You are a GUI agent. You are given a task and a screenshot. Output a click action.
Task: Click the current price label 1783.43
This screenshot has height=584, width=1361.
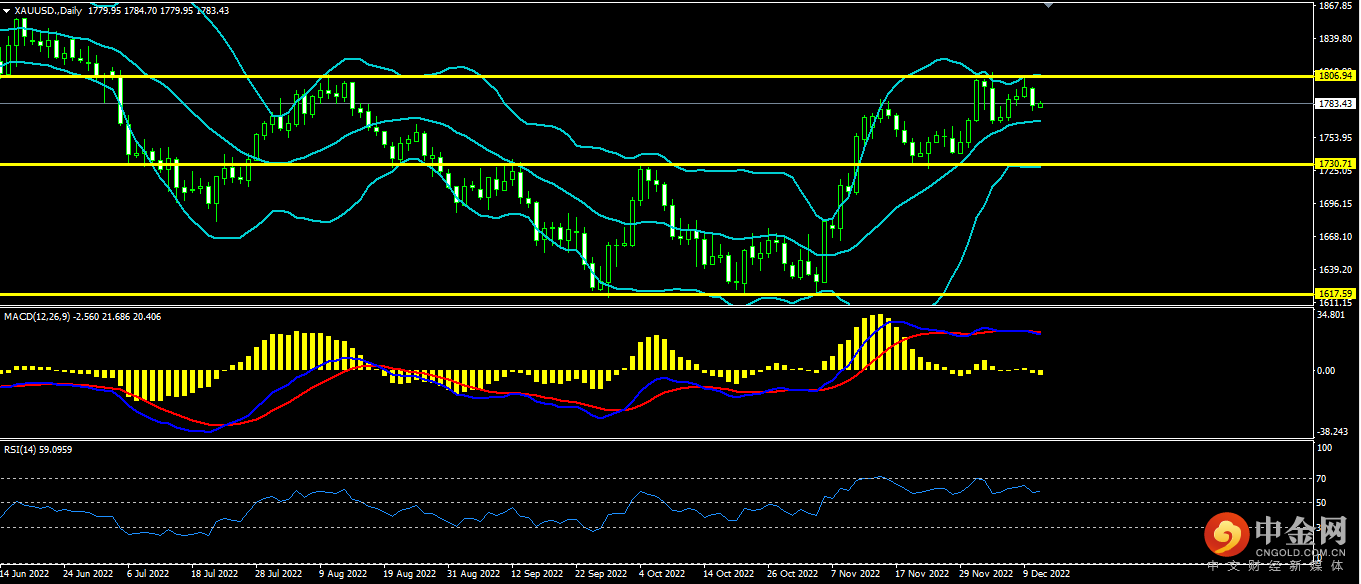[x=1335, y=103]
